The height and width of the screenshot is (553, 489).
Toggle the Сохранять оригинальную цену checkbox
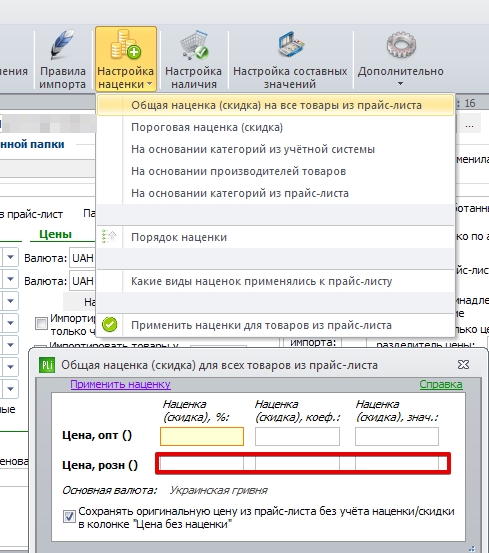pyautogui.click(x=69, y=517)
